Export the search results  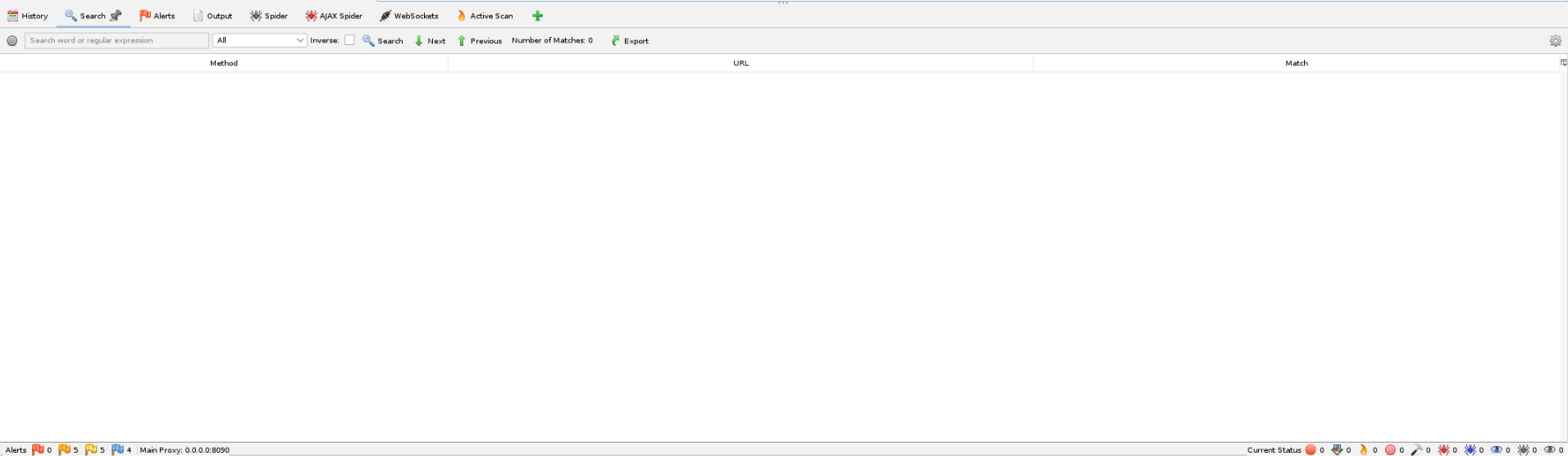[x=630, y=40]
